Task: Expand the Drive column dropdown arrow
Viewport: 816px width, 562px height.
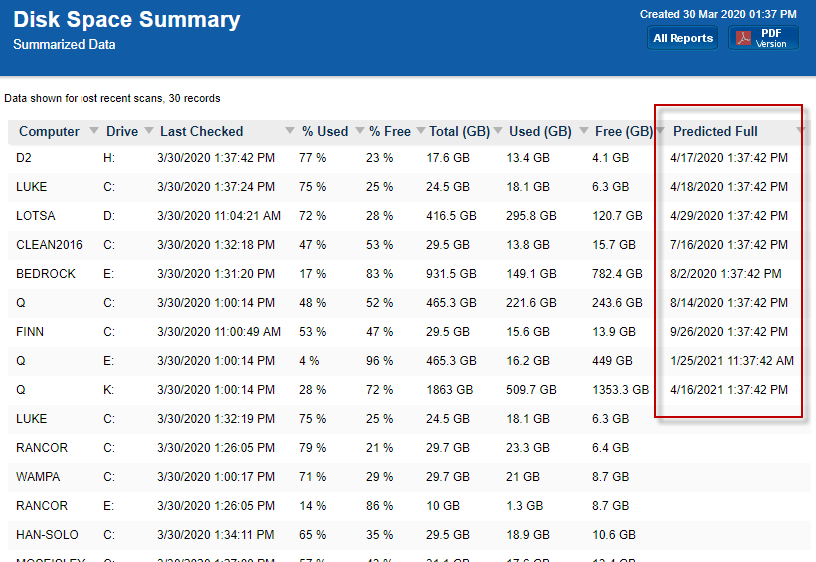Action: [149, 131]
